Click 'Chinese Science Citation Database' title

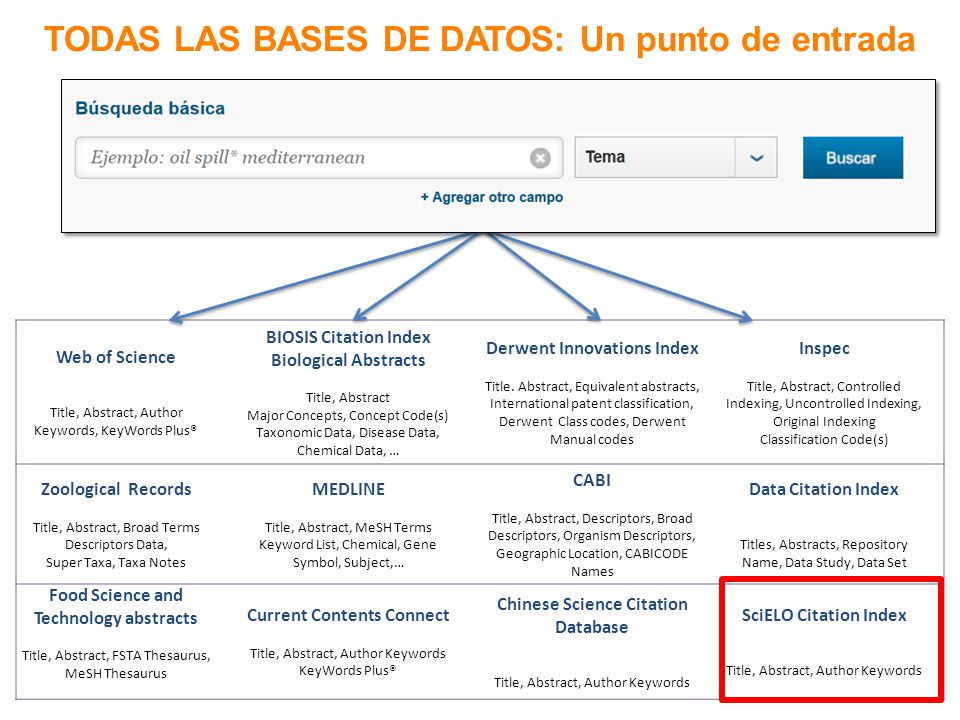592,615
